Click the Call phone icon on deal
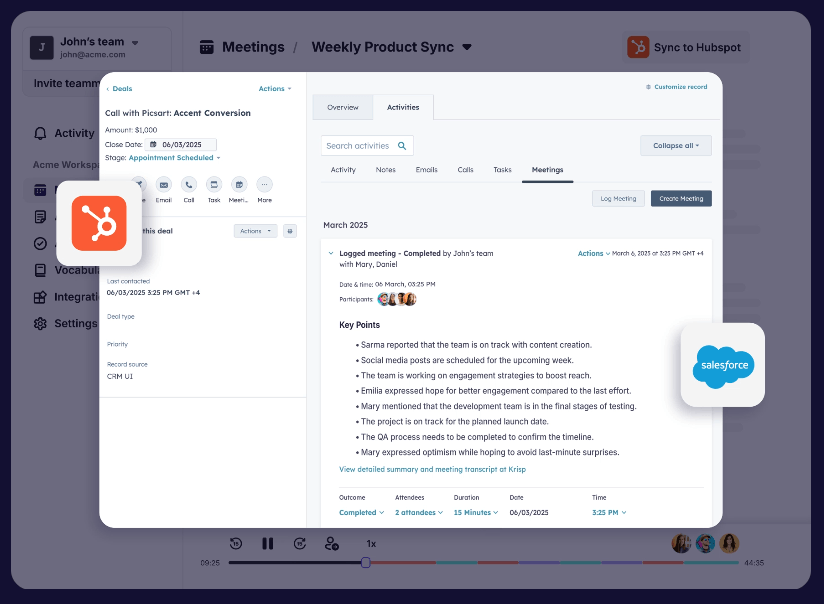 [189, 185]
